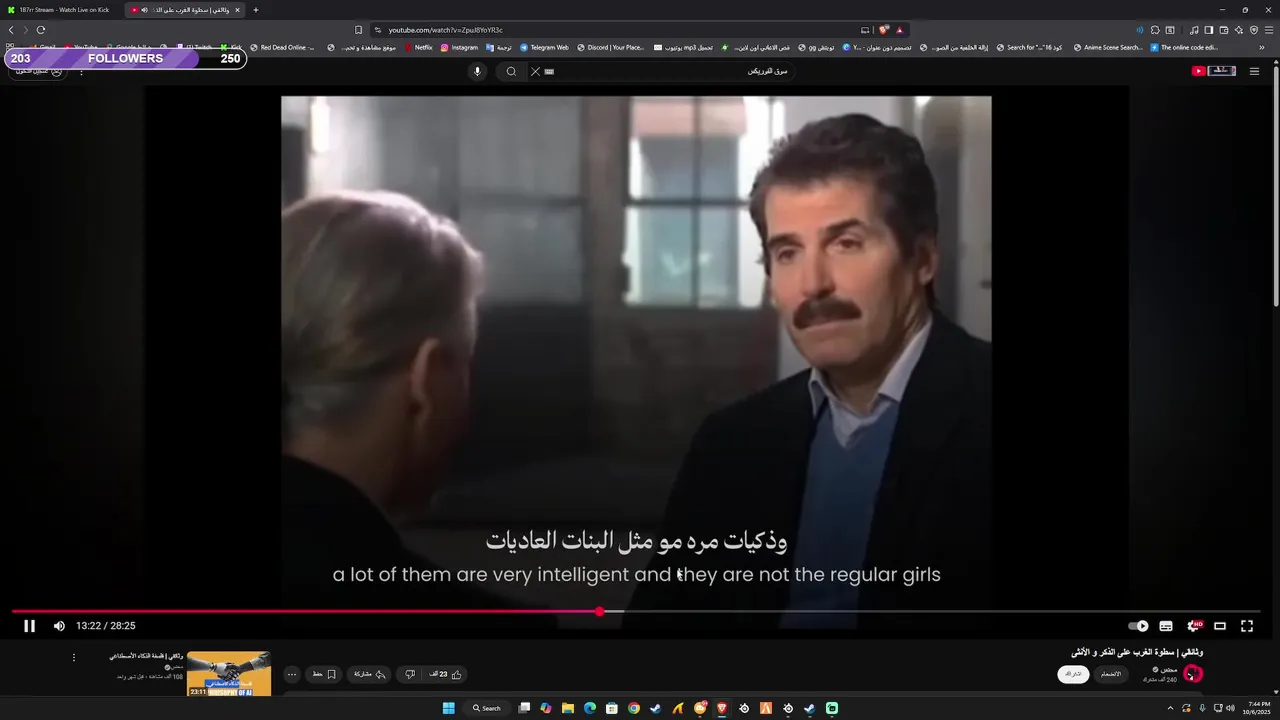This screenshot has width=1280, height=720.
Task: Open a new browser tab
Action: pyautogui.click(x=255, y=10)
